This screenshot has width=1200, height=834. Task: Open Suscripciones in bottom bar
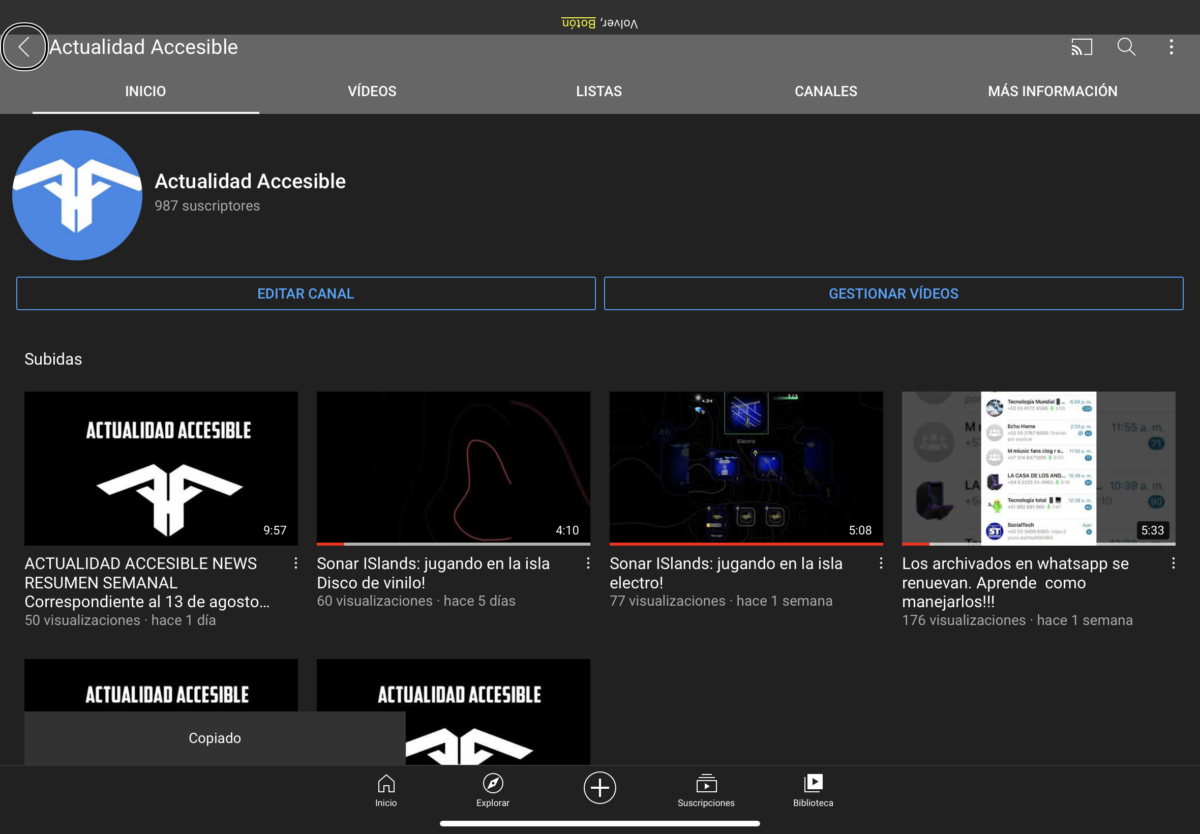point(706,790)
